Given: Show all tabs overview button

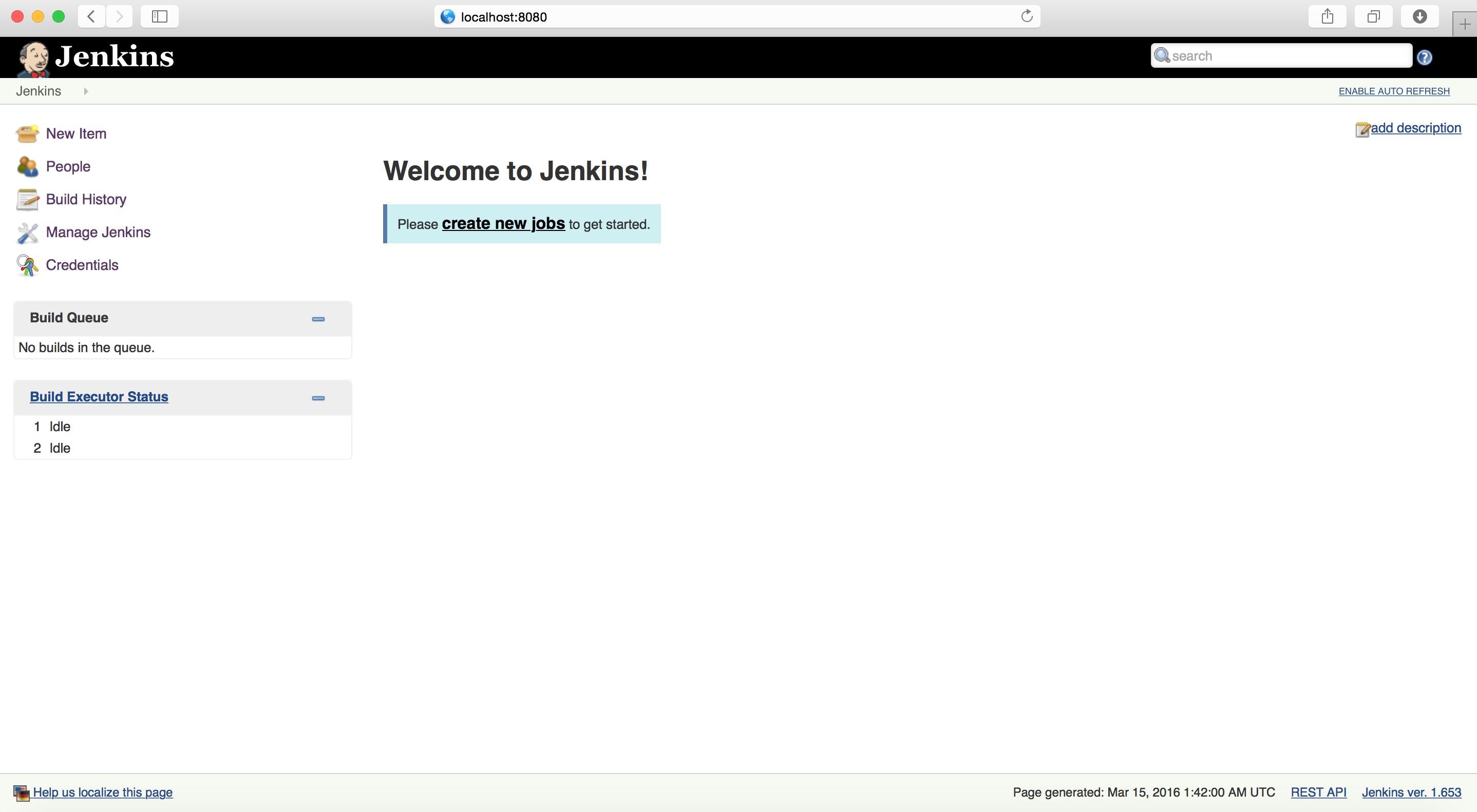Looking at the screenshot, I should (x=1373, y=16).
